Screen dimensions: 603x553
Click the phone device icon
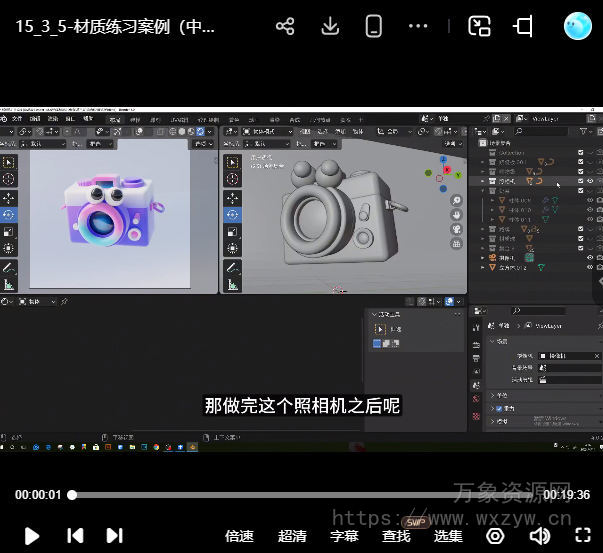coord(374,27)
